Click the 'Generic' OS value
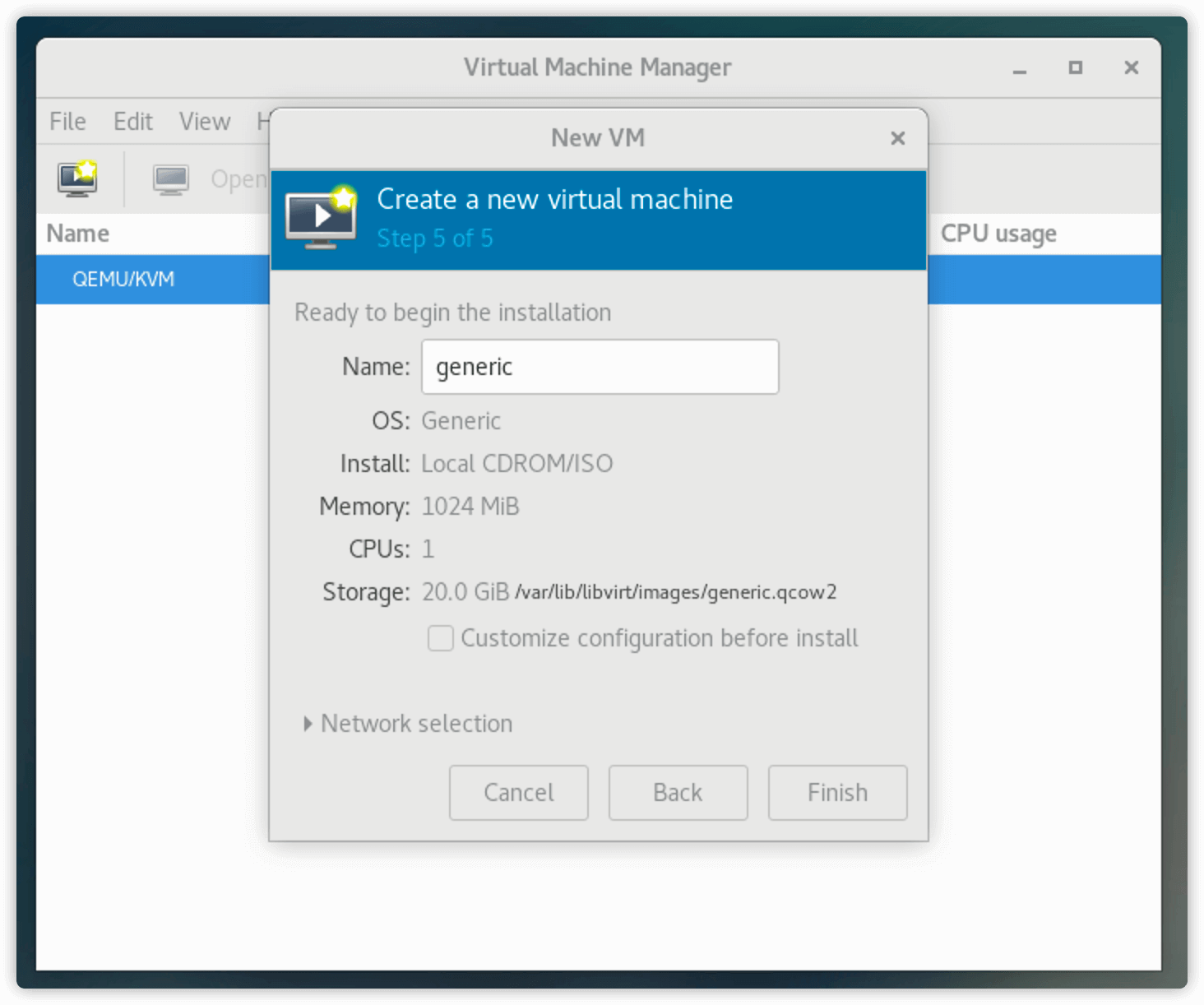 tap(461, 421)
